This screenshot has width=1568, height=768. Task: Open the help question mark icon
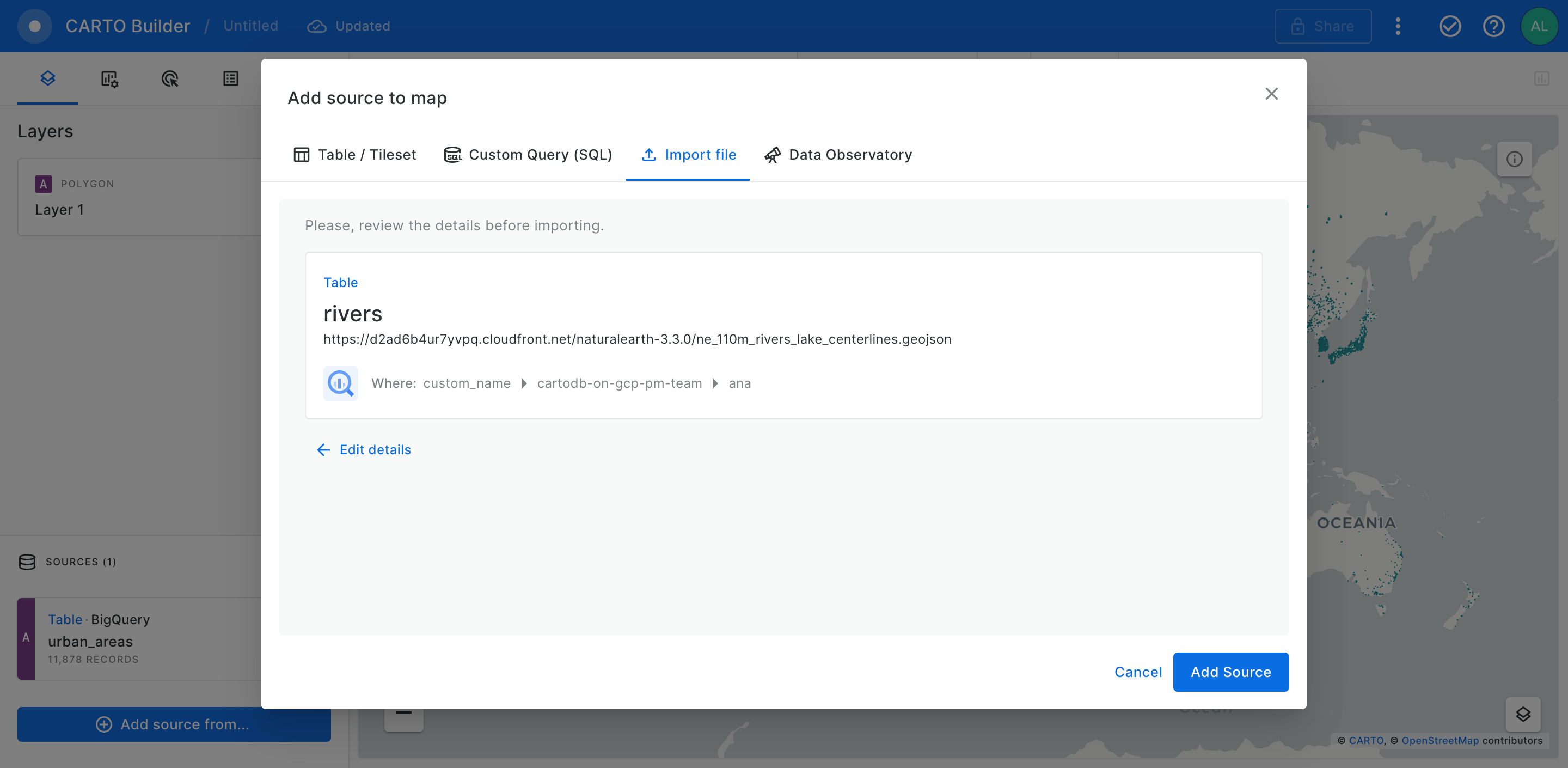(1493, 26)
